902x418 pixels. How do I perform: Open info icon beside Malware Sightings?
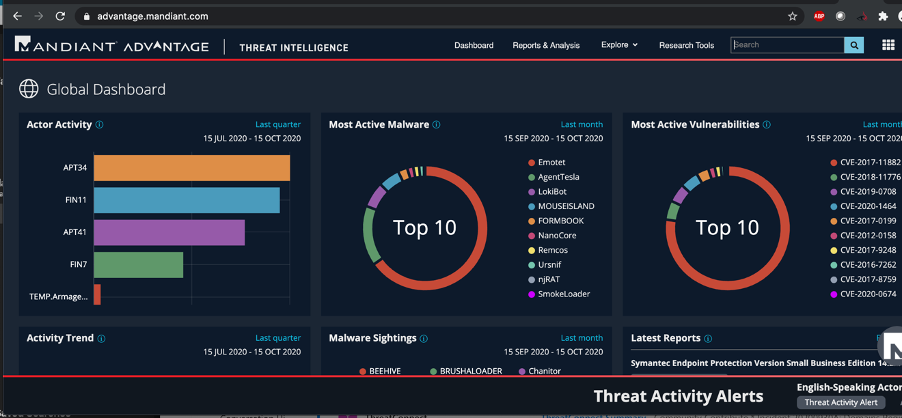pos(424,338)
